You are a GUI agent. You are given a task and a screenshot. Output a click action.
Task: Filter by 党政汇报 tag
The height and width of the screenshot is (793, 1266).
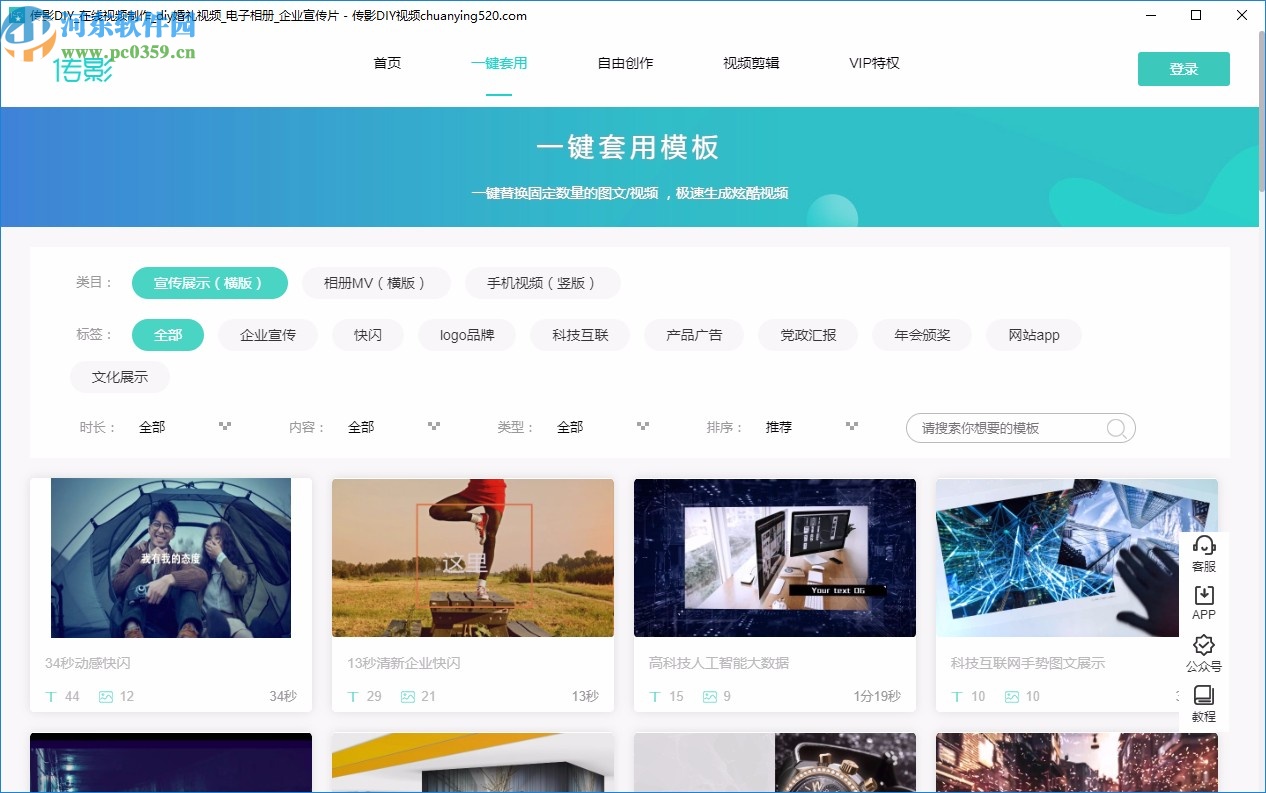tap(808, 335)
